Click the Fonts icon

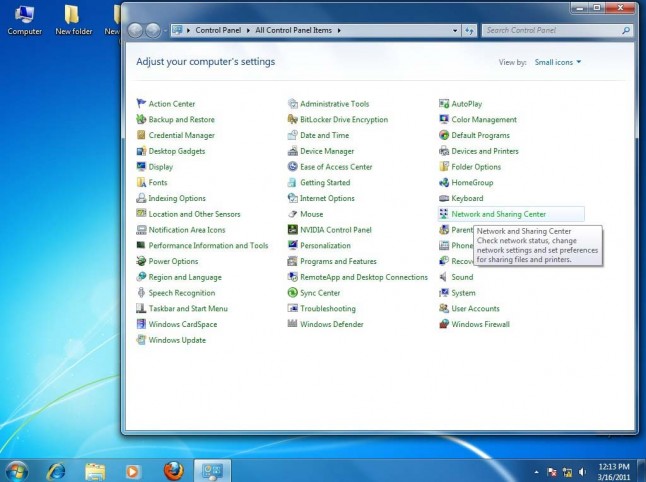(141, 182)
